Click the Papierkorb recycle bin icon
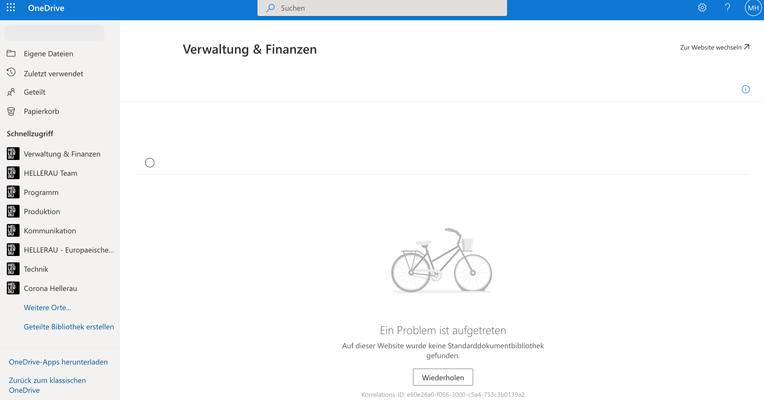Screen dimensions: 764x400 click(11, 112)
